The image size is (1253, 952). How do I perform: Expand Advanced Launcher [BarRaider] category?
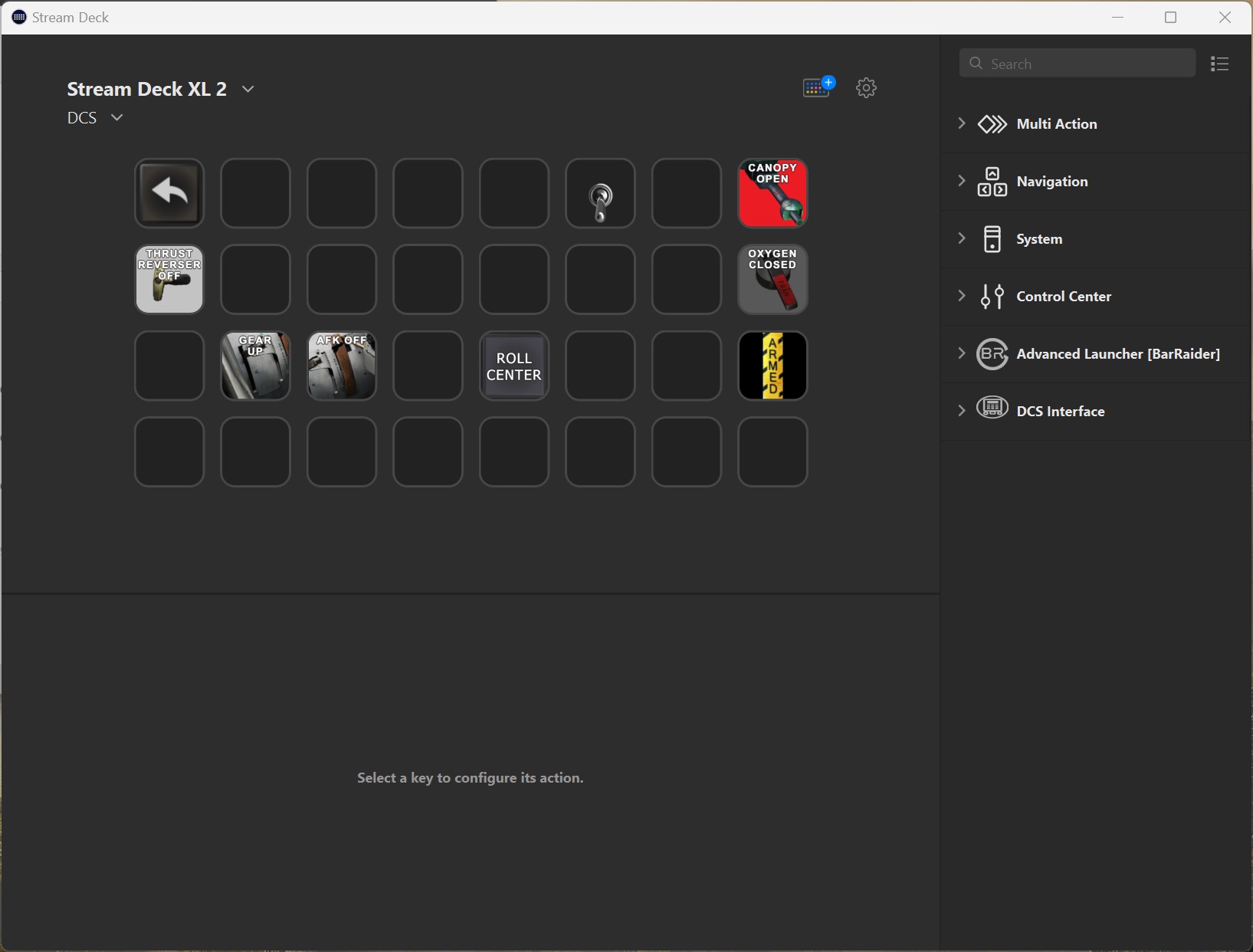[1117, 354]
